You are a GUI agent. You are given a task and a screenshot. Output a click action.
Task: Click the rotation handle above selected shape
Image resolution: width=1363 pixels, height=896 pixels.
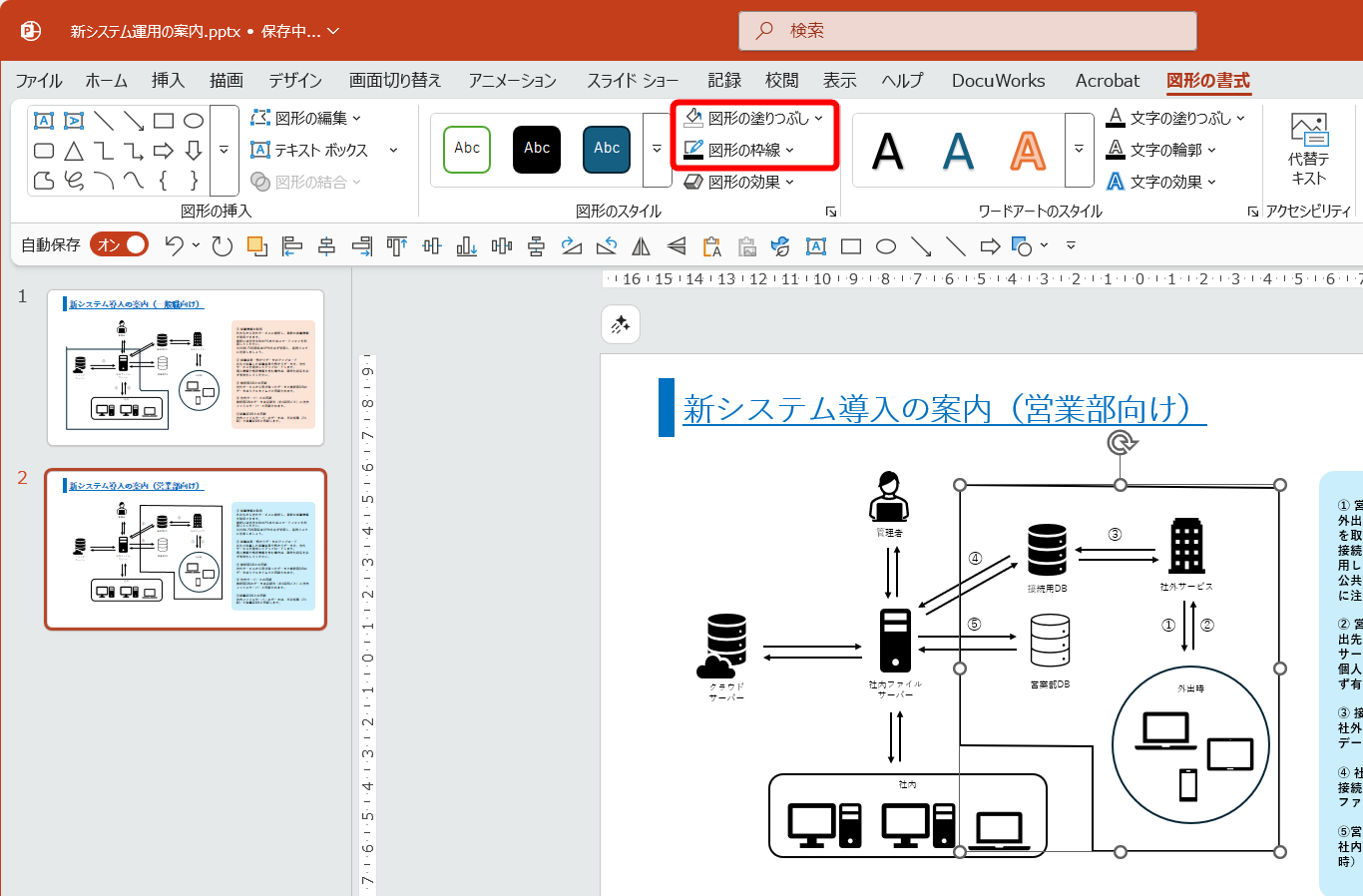click(1122, 442)
